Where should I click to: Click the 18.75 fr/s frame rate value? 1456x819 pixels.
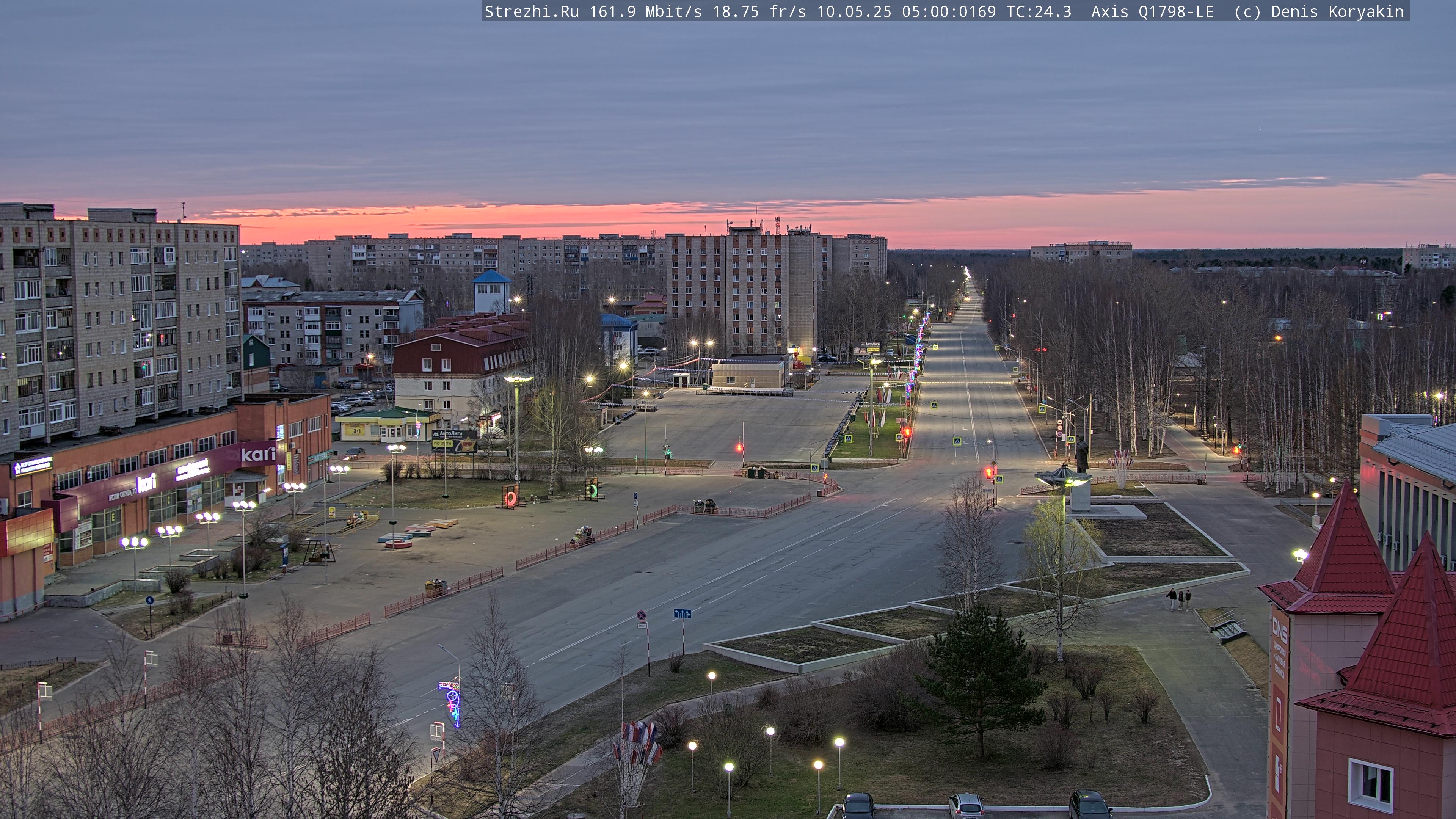pos(759,12)
